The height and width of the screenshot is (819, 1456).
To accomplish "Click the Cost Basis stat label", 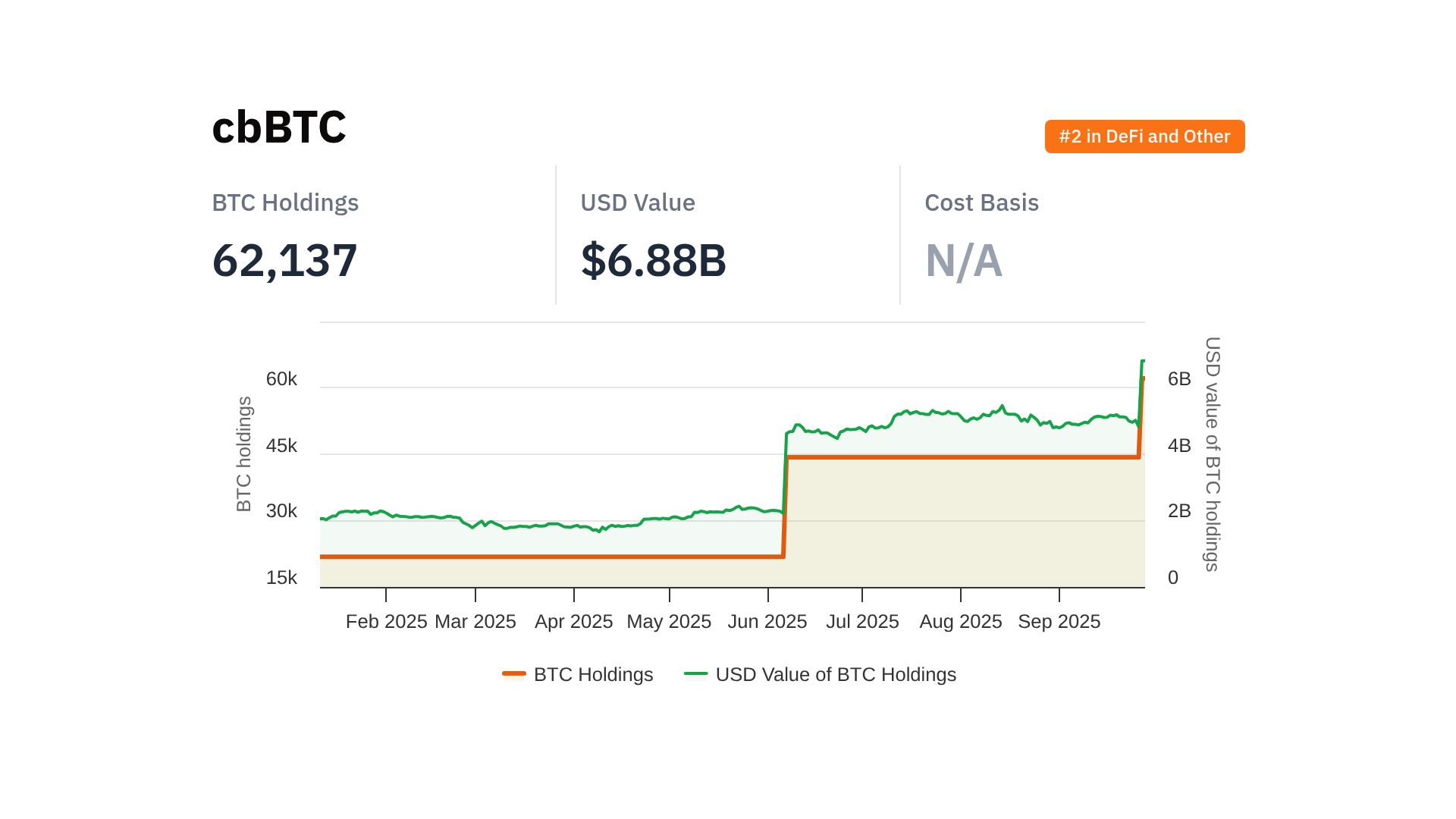I will pos(981,202).
